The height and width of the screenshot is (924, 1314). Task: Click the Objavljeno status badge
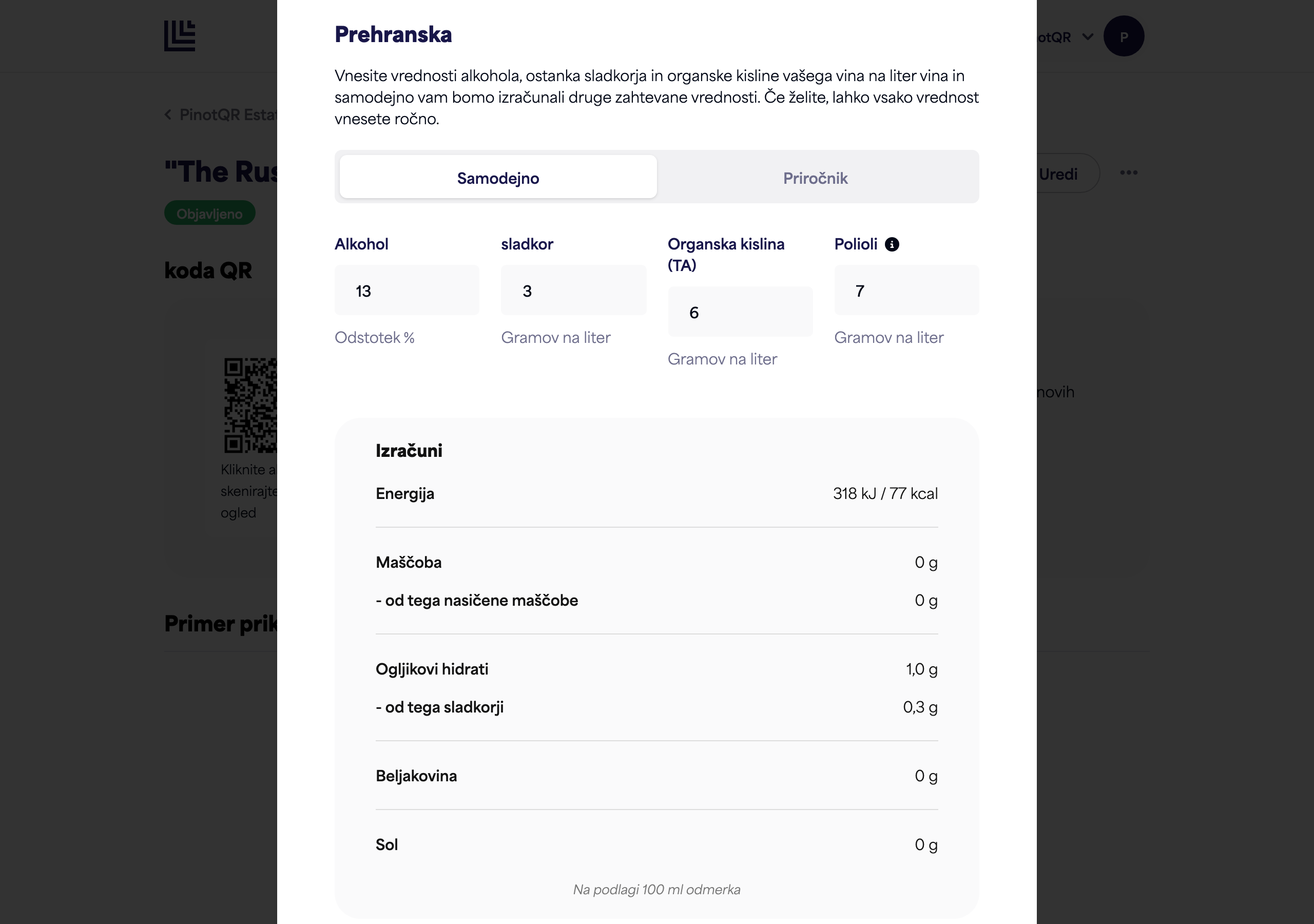click(x=209, y=213)
